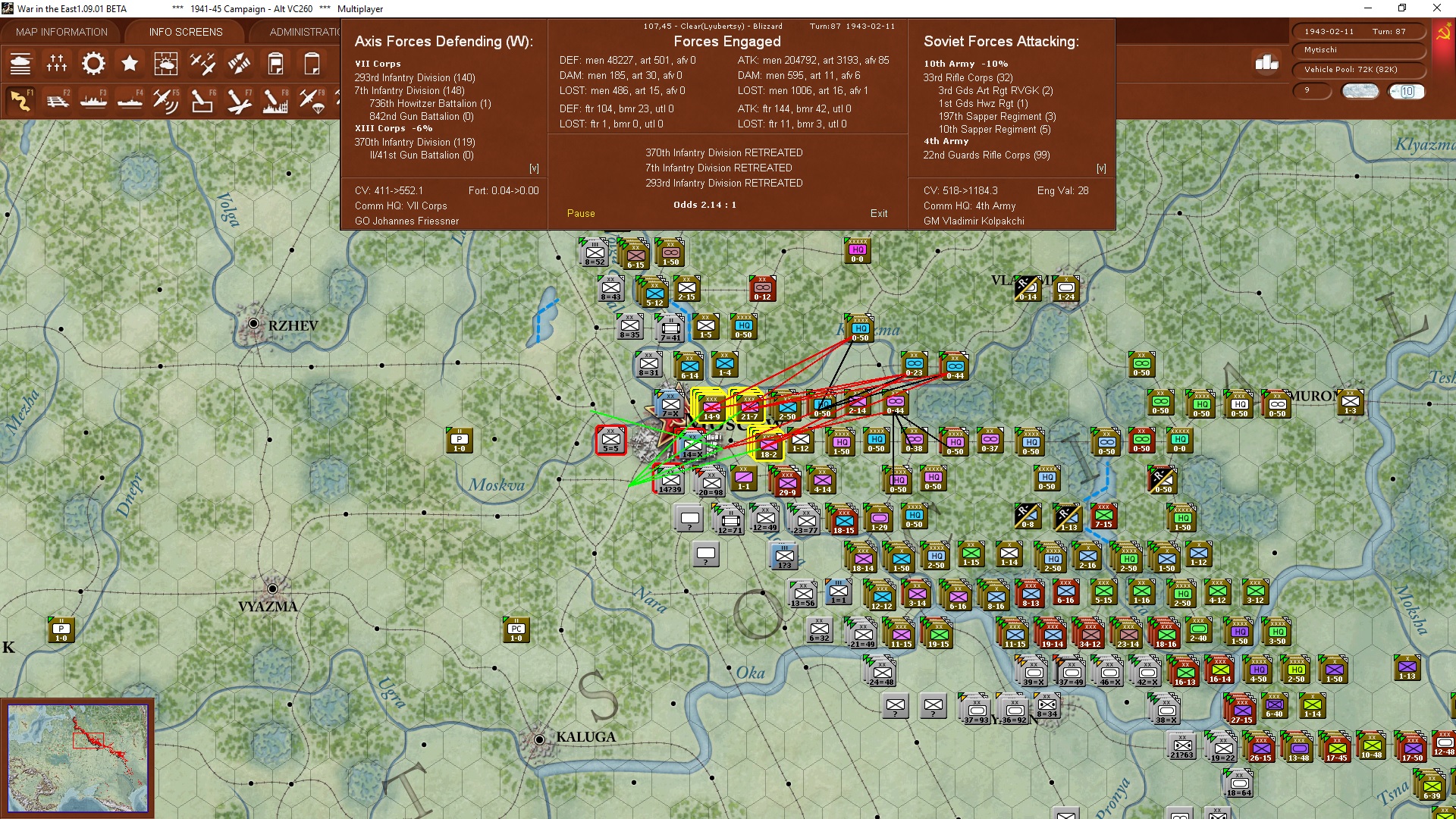The width and height of the screenshot is (1456, 819).
Task: Click the star victory screen icon
Action: coord(130,64)
